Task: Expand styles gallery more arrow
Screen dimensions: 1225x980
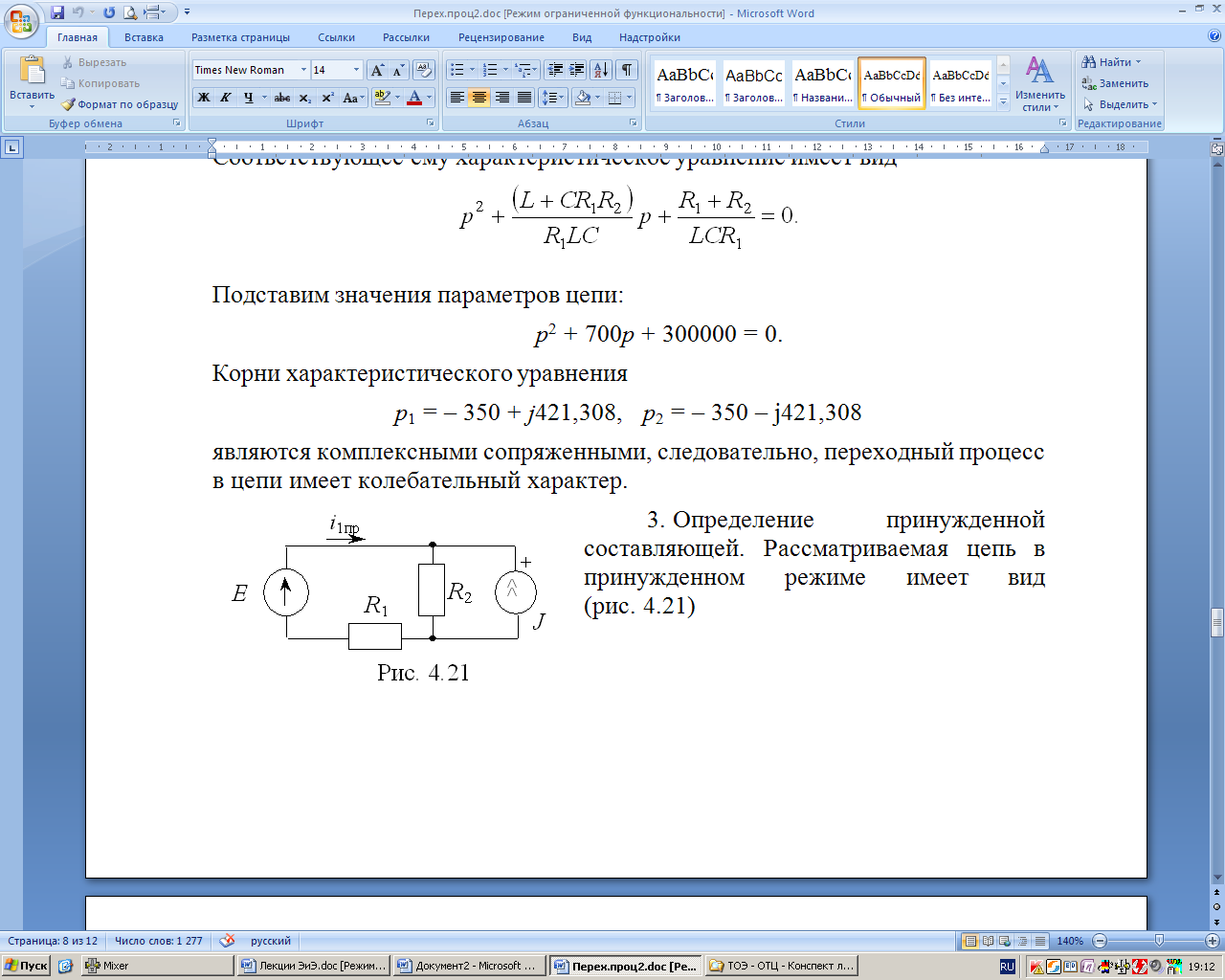Action: [x=1004, y=101]
